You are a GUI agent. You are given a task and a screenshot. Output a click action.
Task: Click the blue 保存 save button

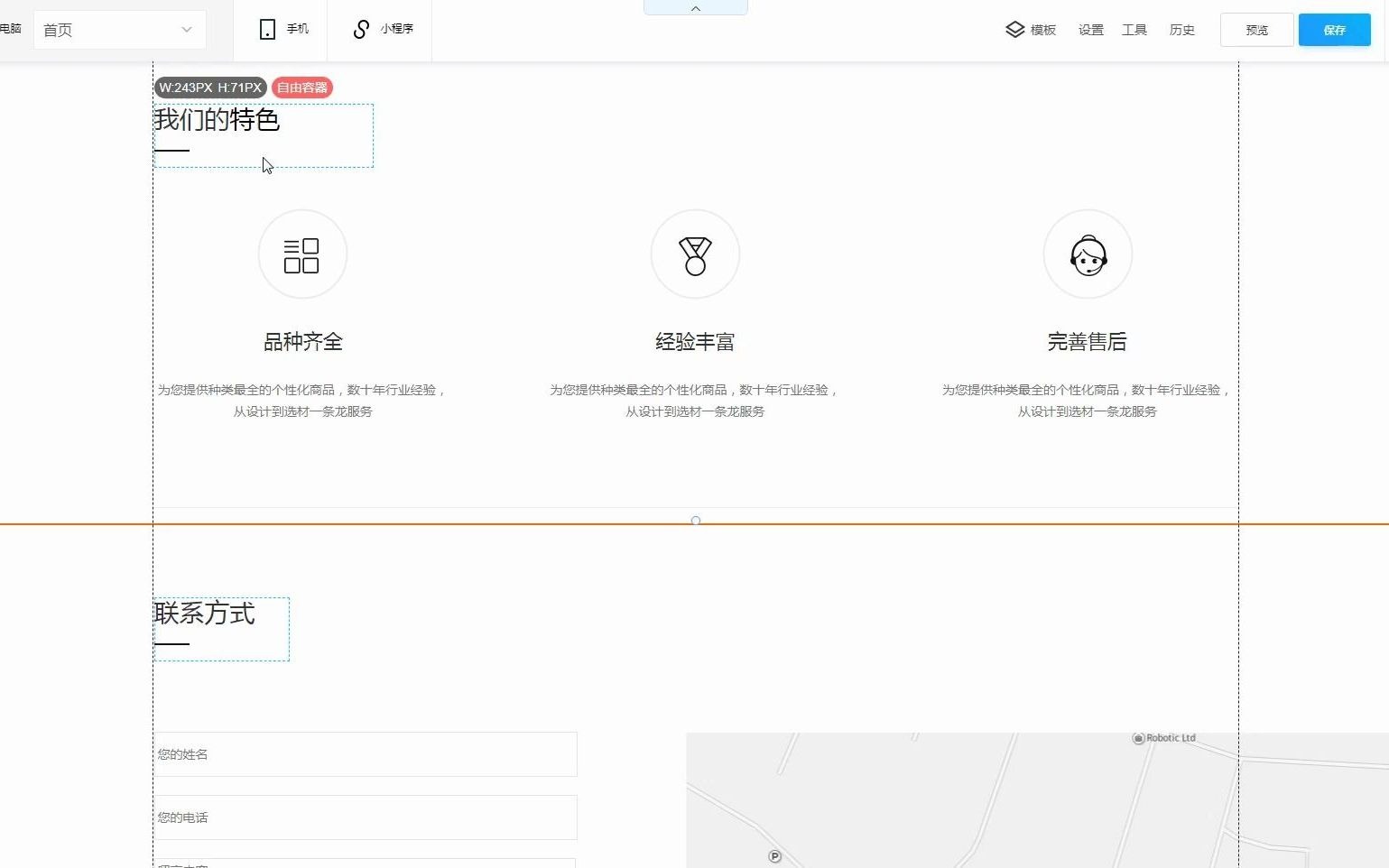(x=1334, y=30)
